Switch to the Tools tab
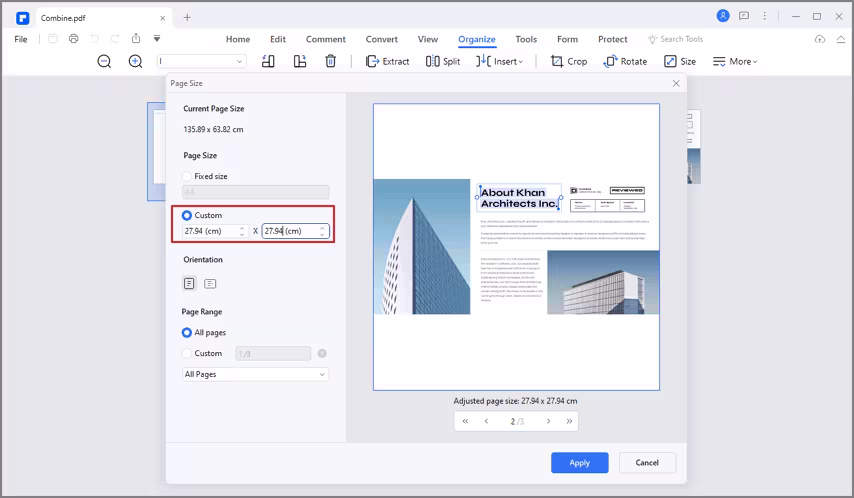The image size is (854, 498). click(x=526, y=39)
